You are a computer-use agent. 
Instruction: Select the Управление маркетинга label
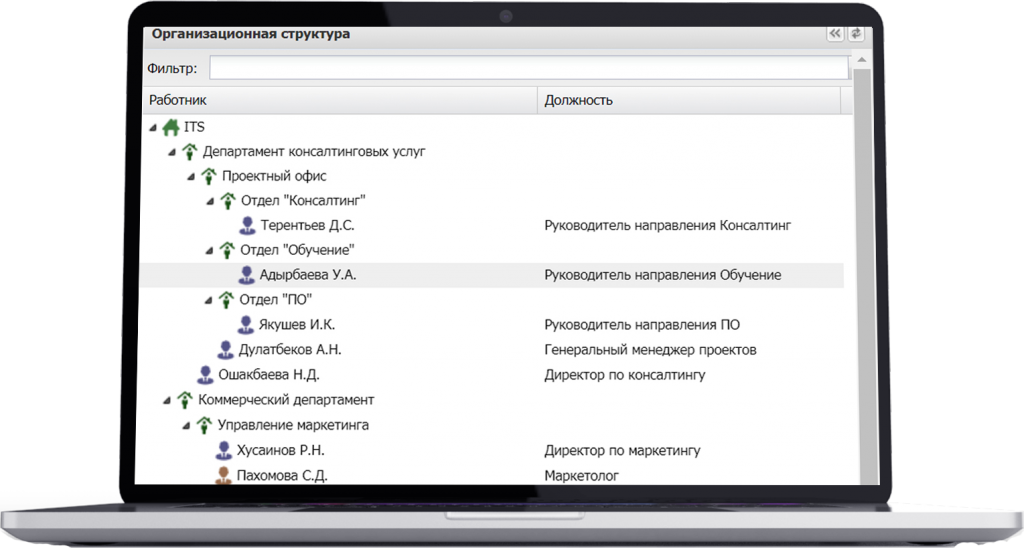293,425
